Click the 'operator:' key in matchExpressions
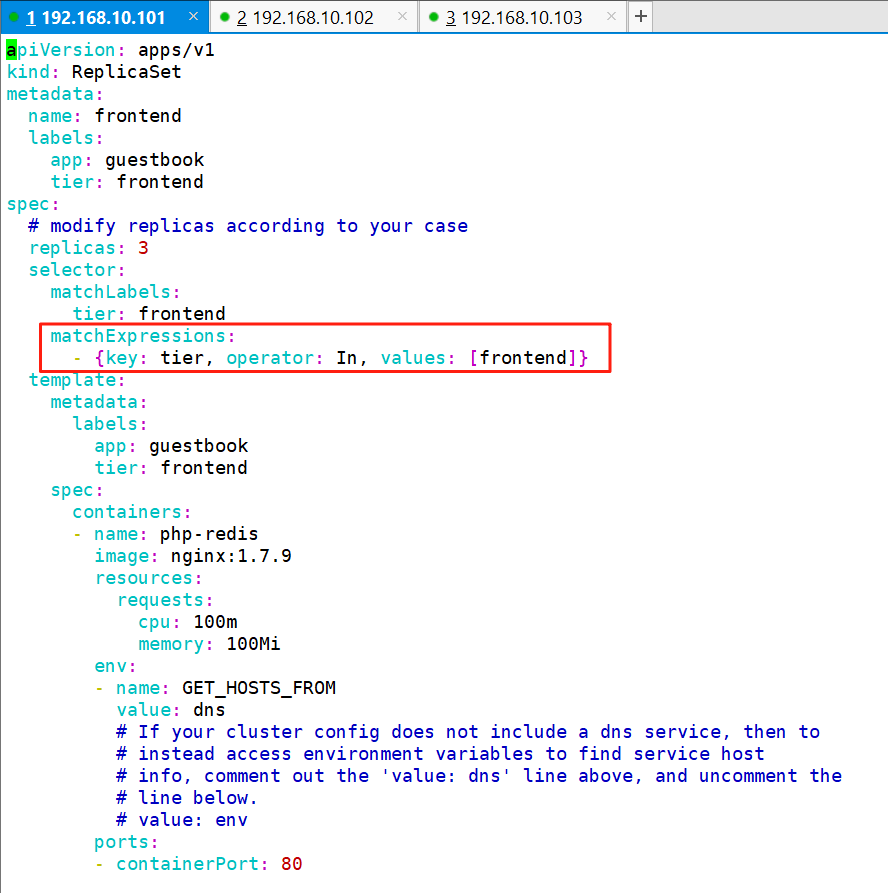This screenshot has width=888, height=893. click(x=275, y=358)
